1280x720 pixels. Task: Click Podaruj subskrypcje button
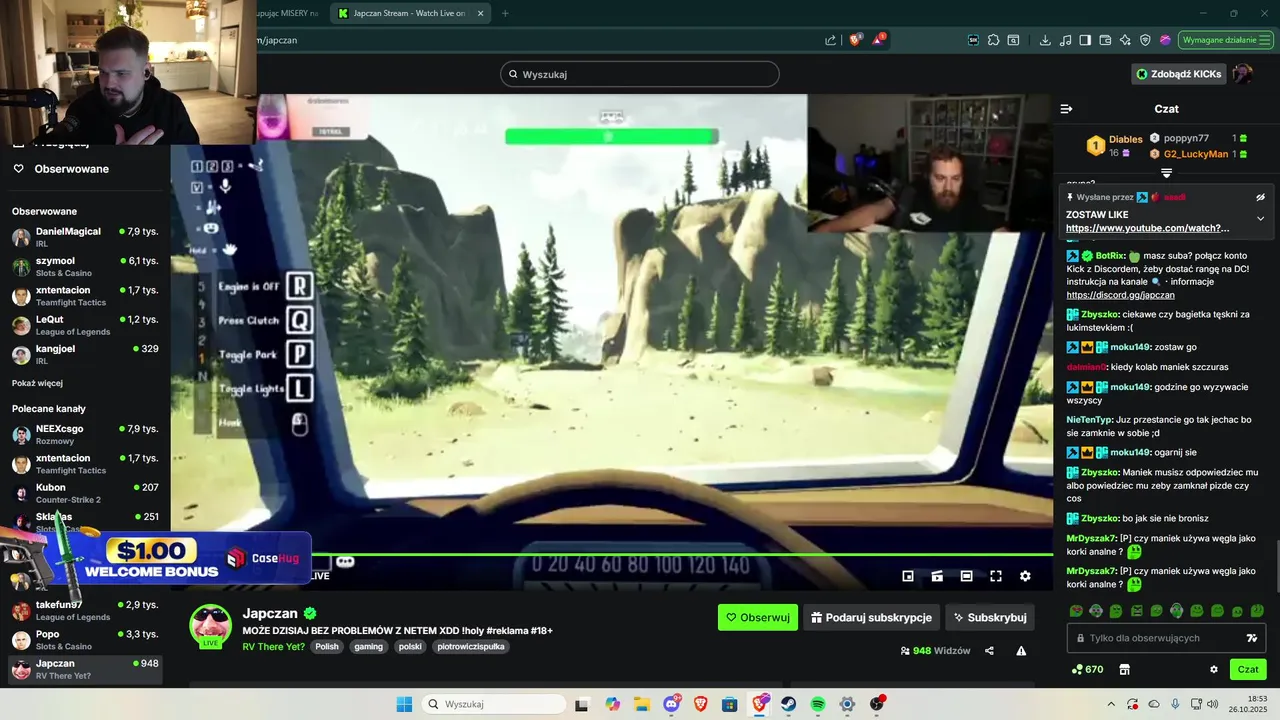tap(872, 617)
